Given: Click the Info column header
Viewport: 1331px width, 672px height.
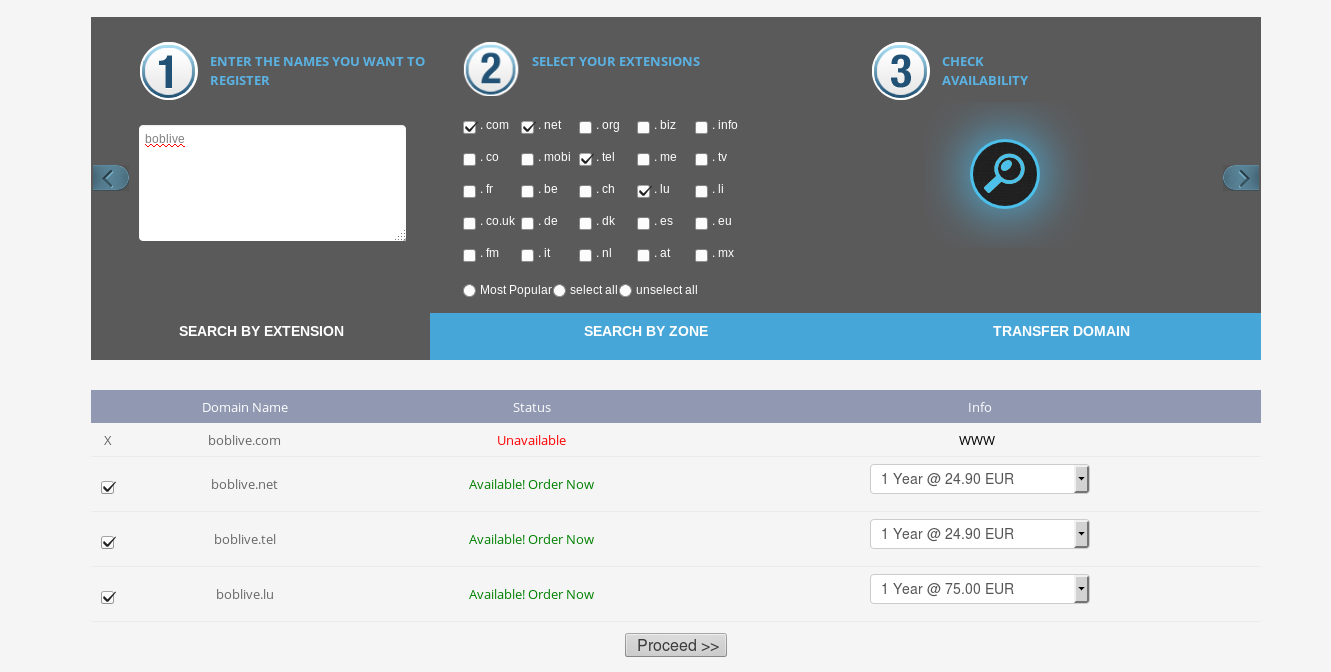Looking at the screenshot, I should point(980,407).
